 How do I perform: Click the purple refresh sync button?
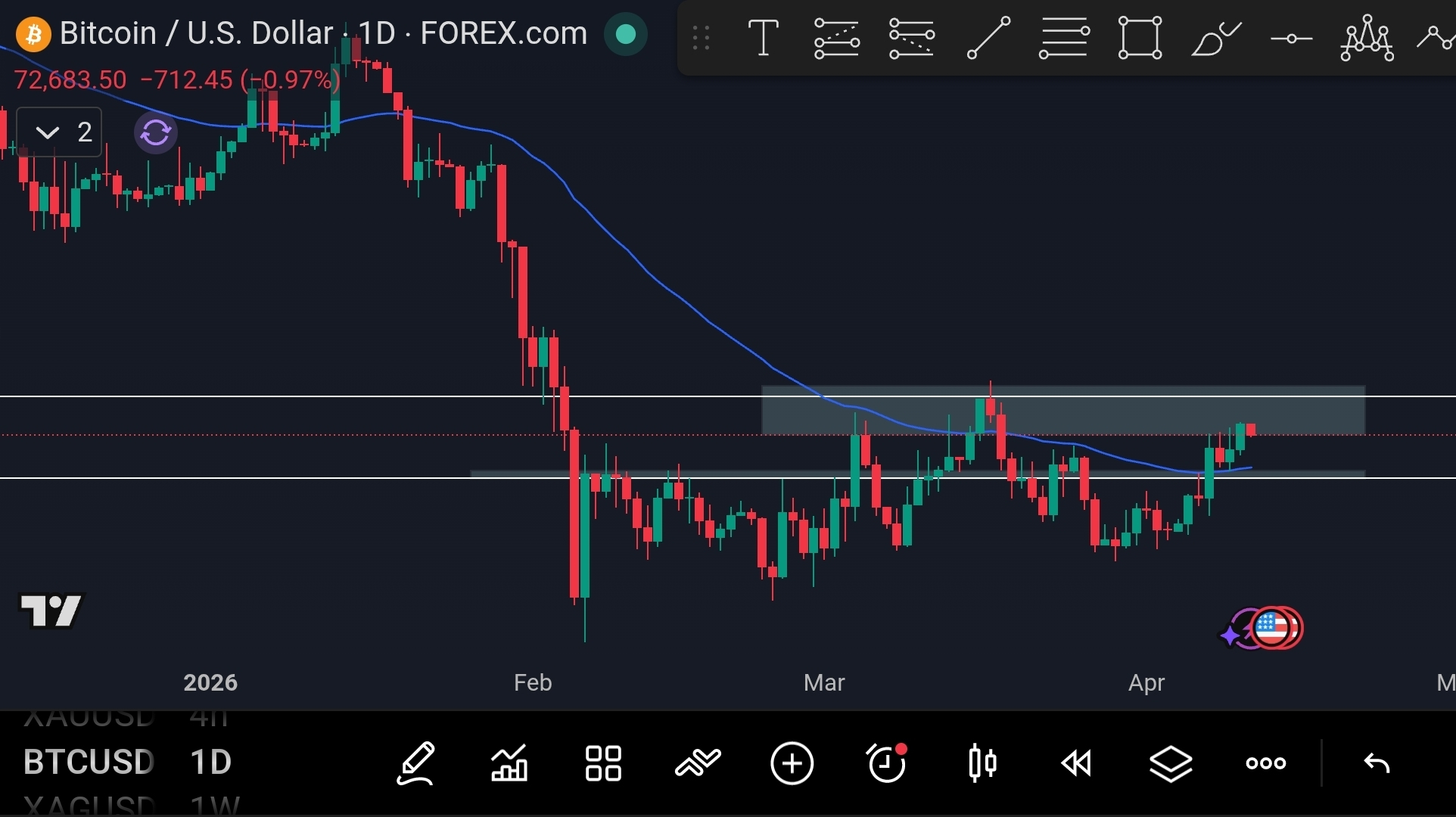(156, 133)
